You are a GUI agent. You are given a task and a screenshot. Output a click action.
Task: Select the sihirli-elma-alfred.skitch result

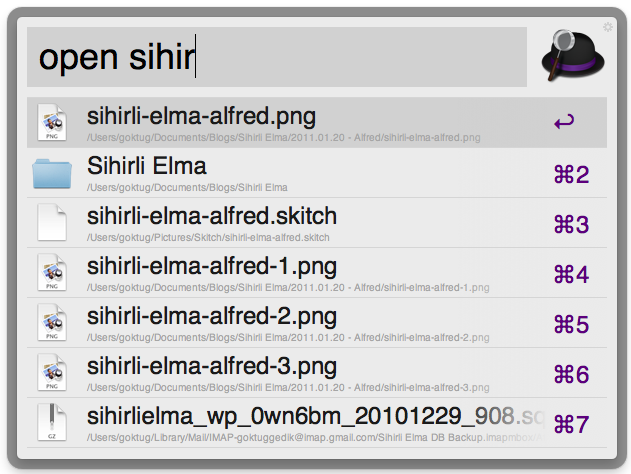tap(212, 216)
